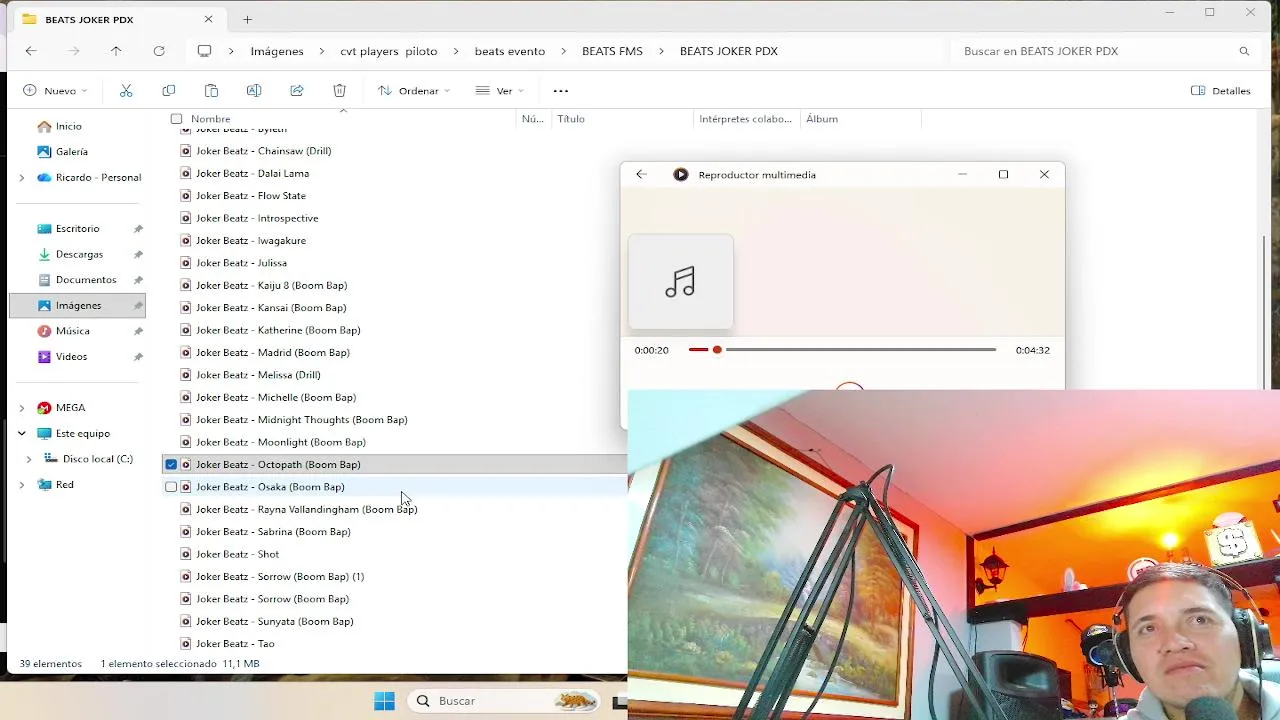Sort by the Nombre column header
This screenshot has width=1280, height=720.
(x=211, y=119)
